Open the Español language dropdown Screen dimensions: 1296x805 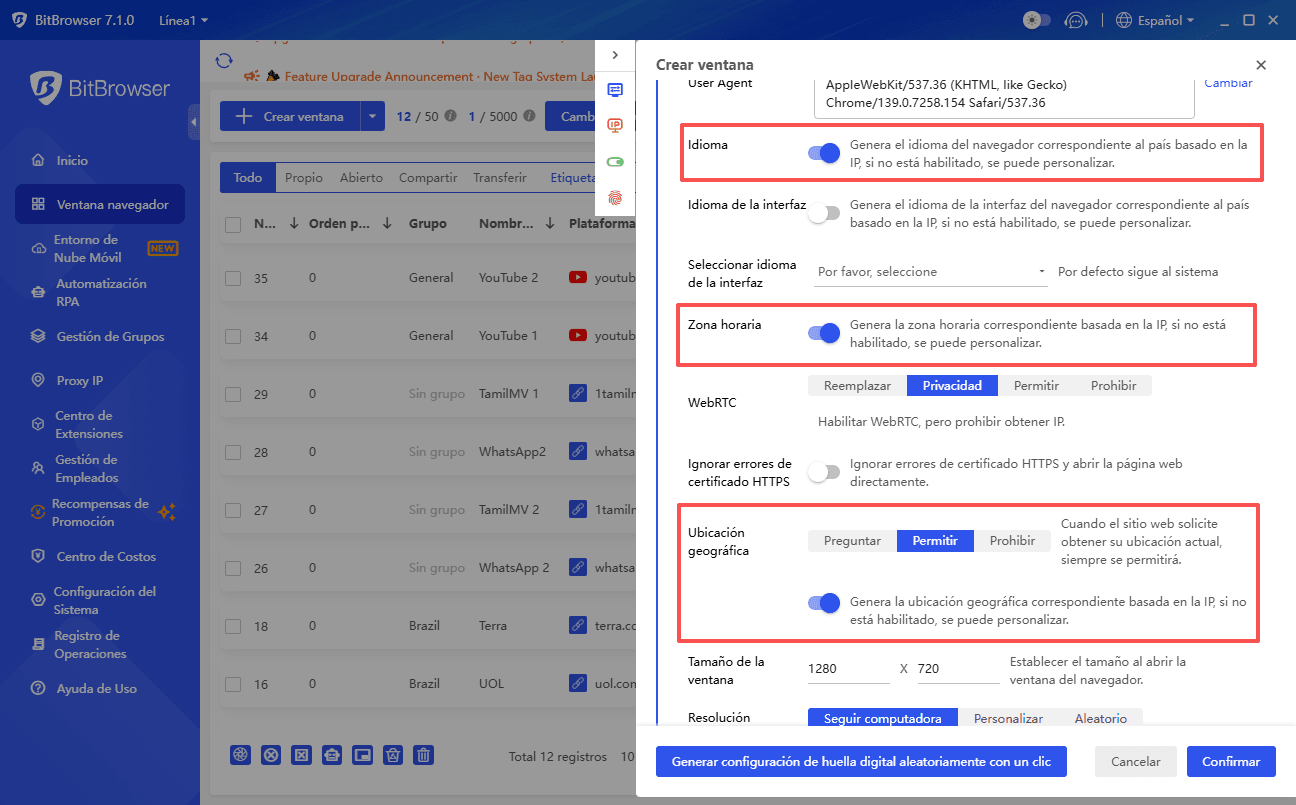click(1165, 20)
